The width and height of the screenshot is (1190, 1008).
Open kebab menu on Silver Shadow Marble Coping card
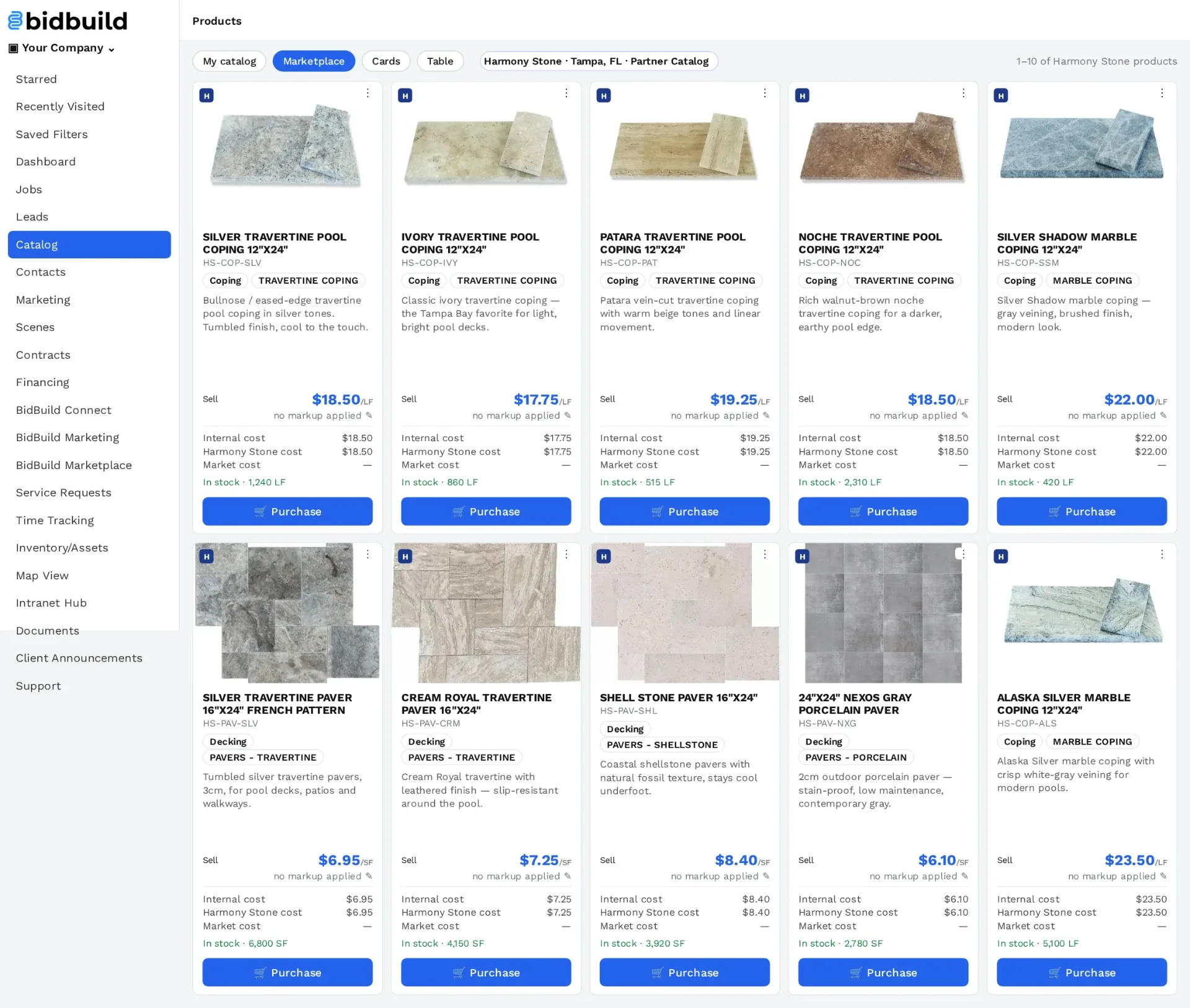click(x=1161, y=93)
